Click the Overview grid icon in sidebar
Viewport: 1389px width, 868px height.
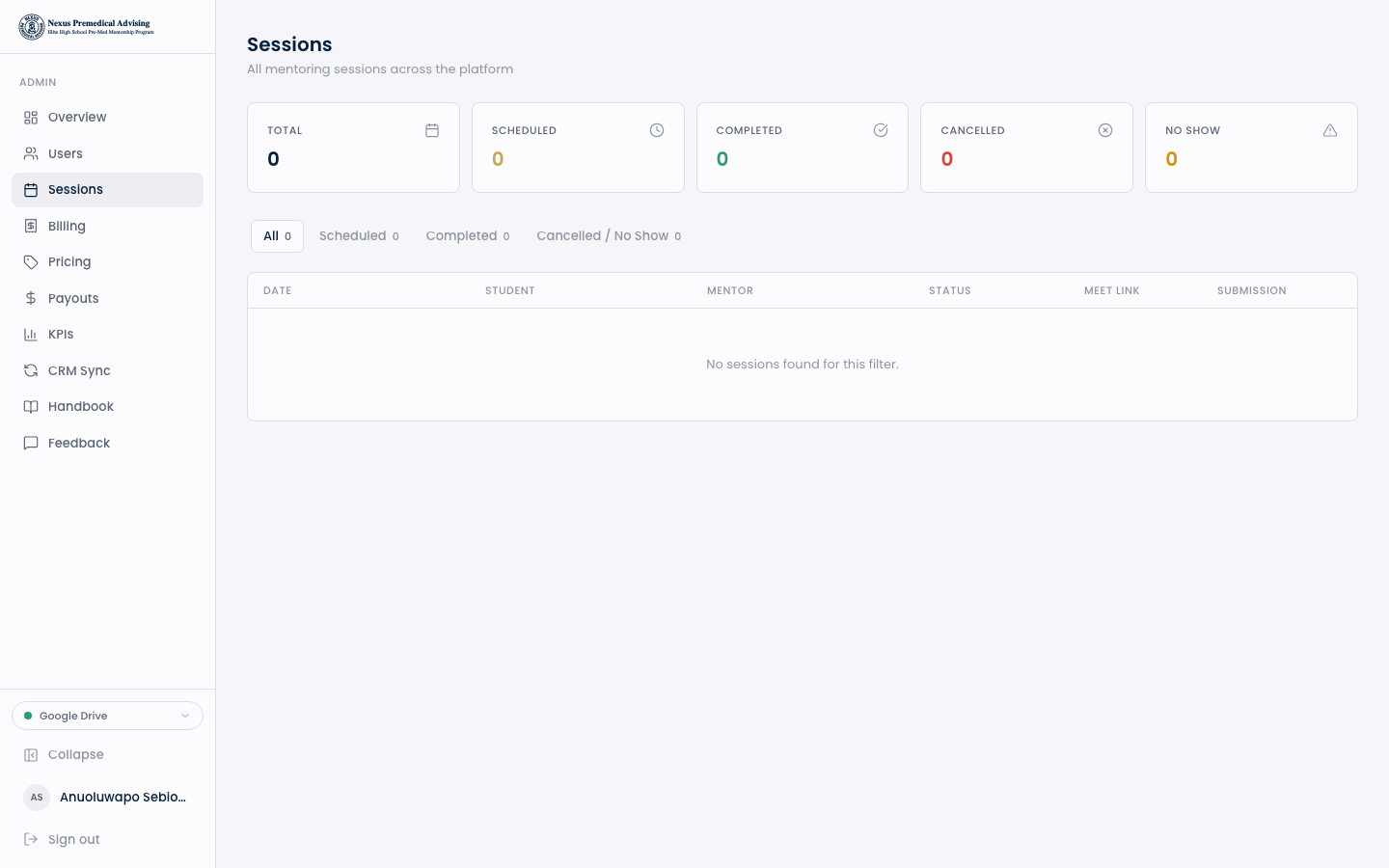tap(31, 118)
